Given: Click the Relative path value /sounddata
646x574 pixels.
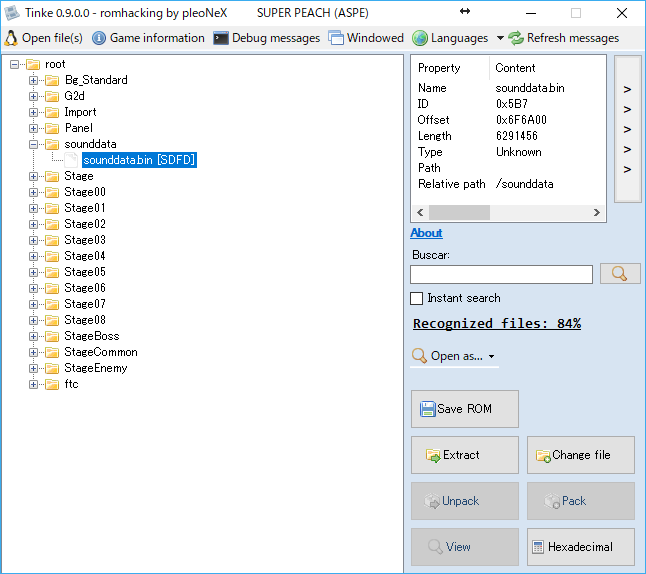Looking at the screenshot, I should [x=524, y=184].
